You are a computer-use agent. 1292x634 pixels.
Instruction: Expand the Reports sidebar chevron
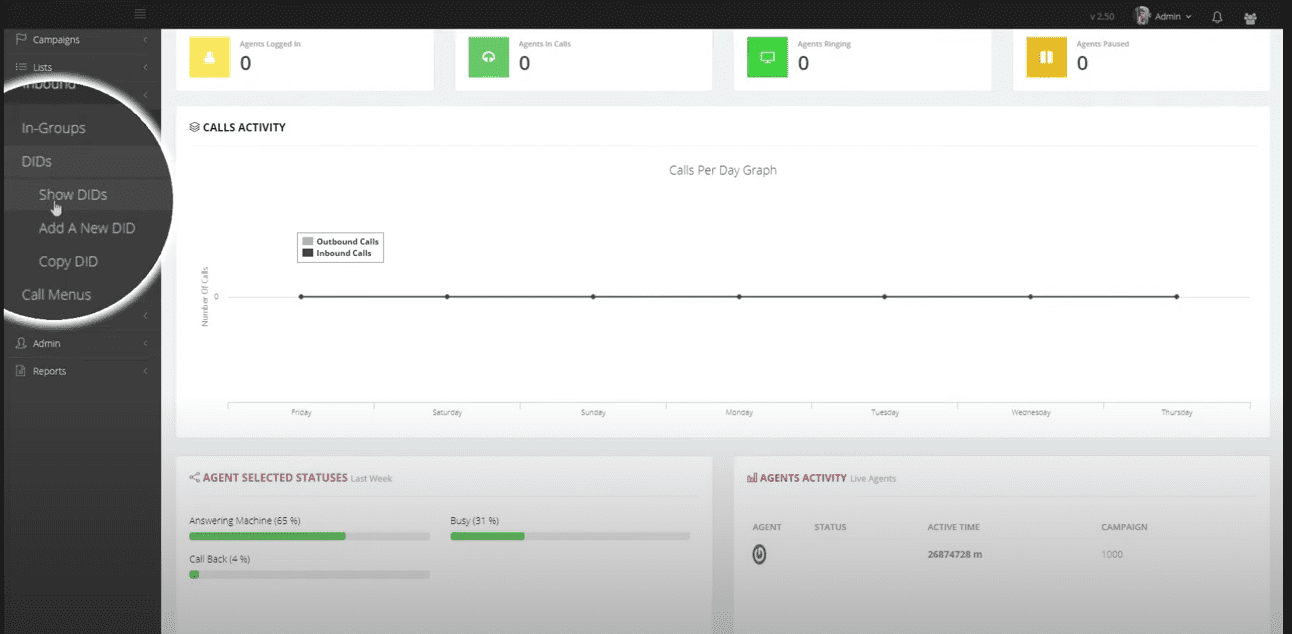[x=146, y=371]
